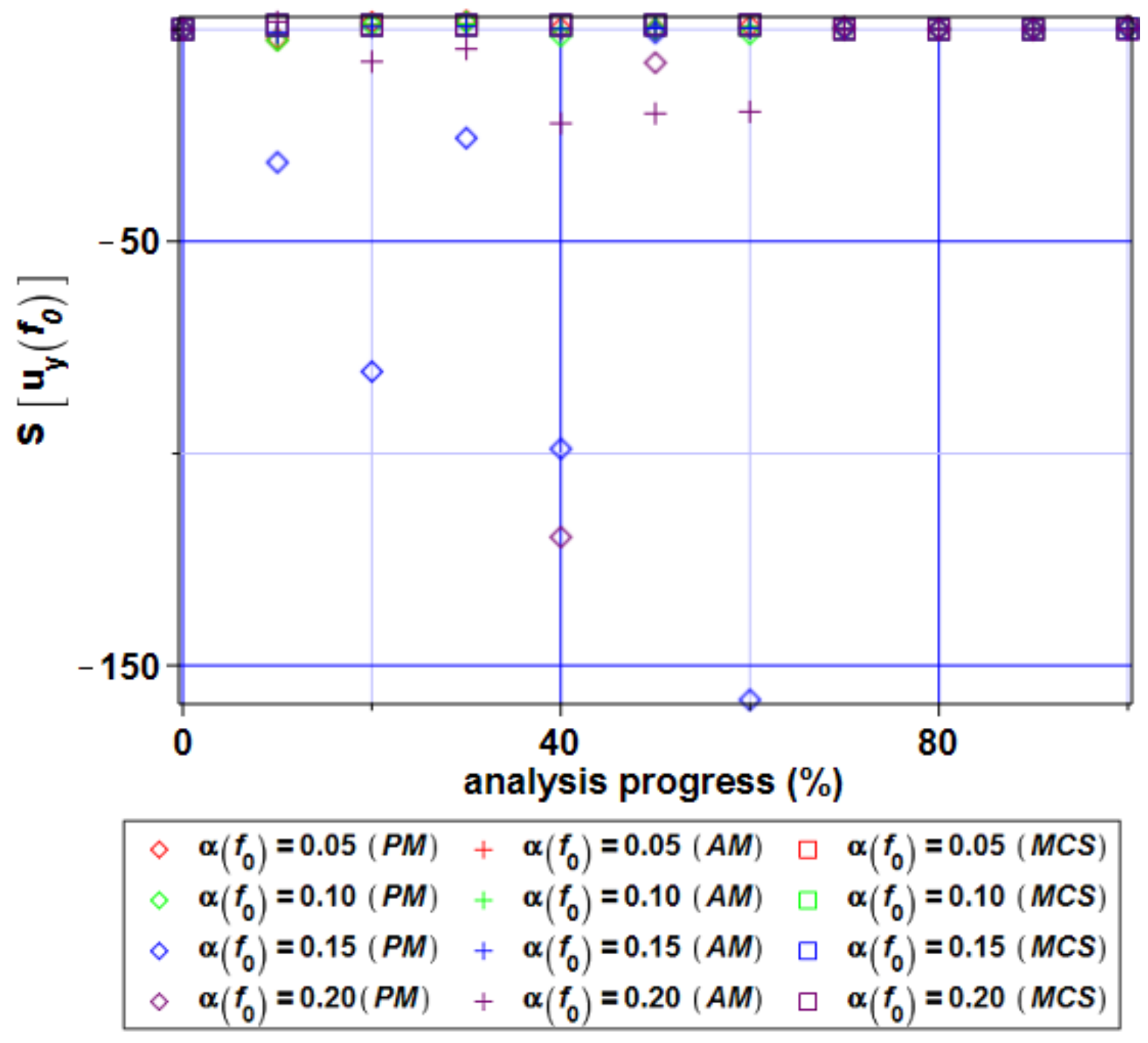Click the y-axis title s[u_y(f0)]
Screen dimensions: 1148x1043
coord(42,361)
